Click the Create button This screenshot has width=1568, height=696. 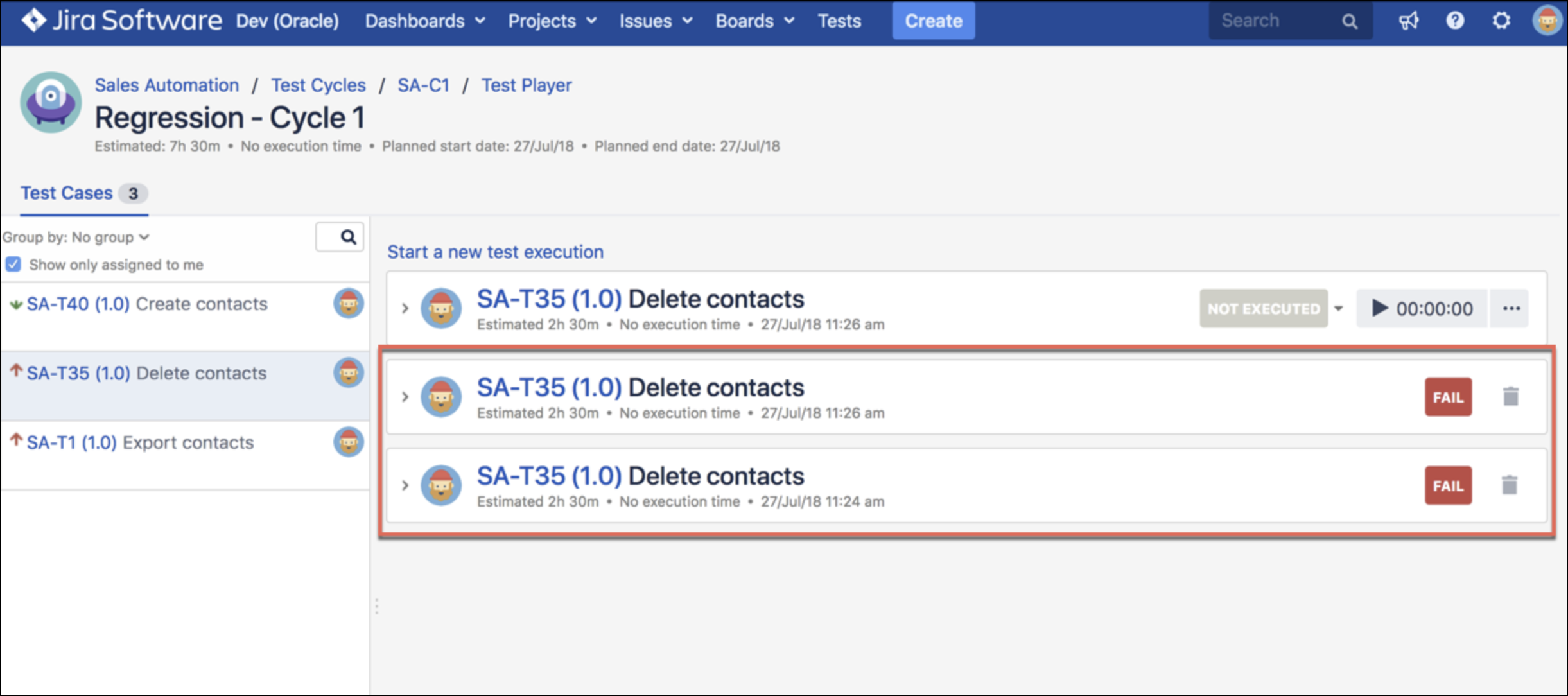click(933, 21)
